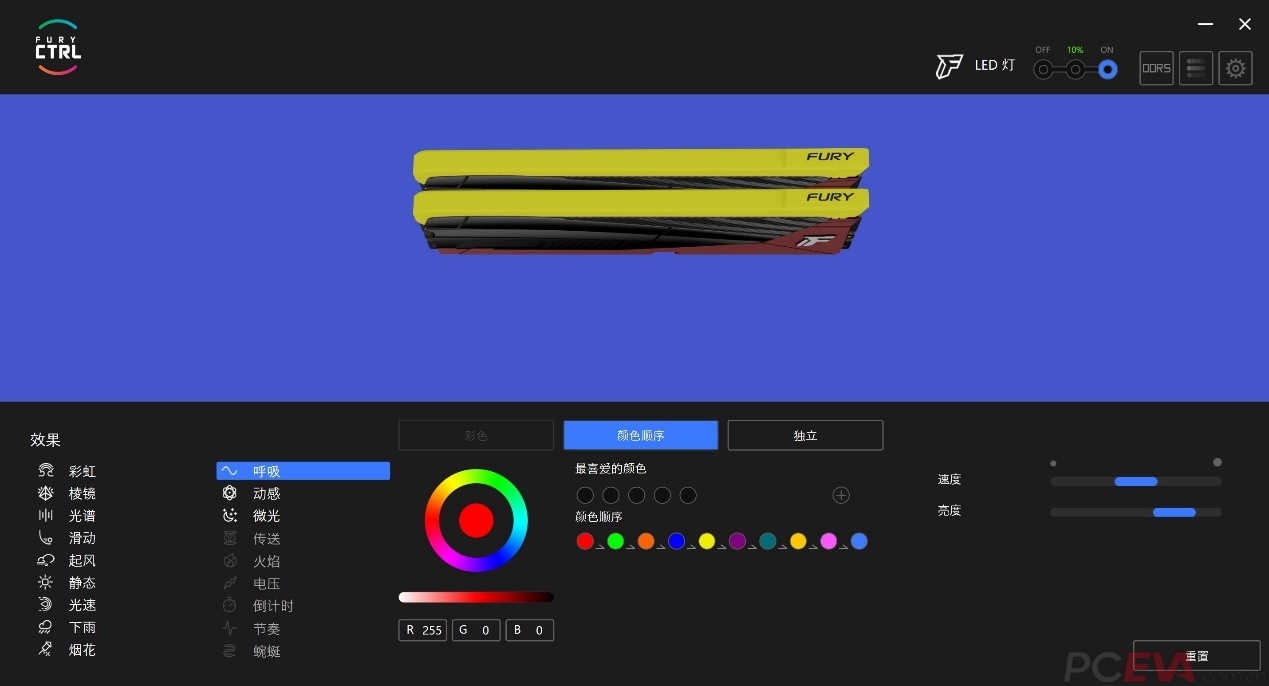Switch to the 独立 tab
Image resolution: width=1269 pixels, height=686 pixels.
[x=805, y=435]
